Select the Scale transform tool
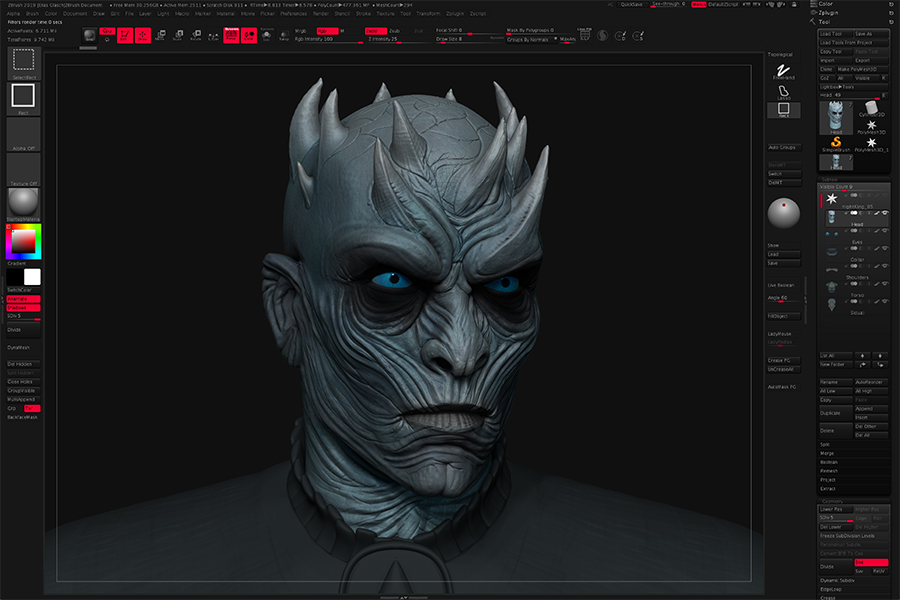The image size is (900, 600). [178, 35]
